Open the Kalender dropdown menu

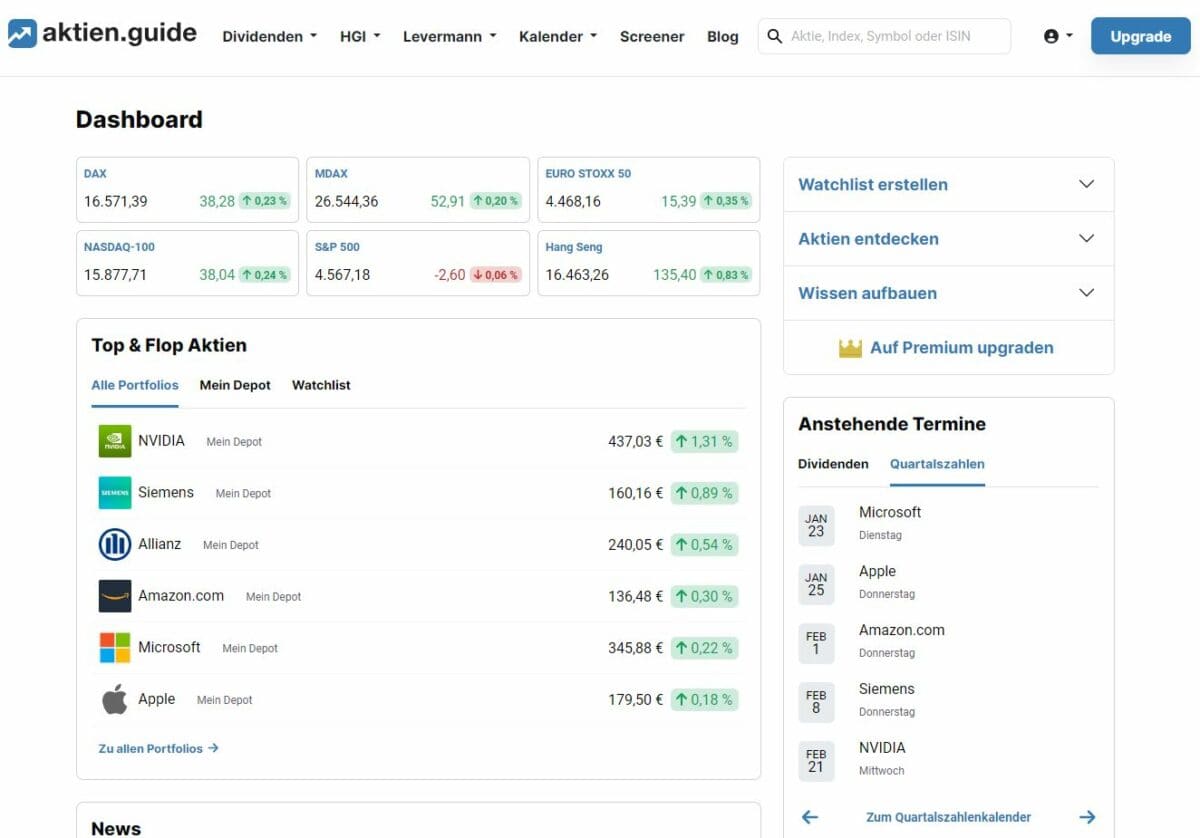click(x=556, y=36)
